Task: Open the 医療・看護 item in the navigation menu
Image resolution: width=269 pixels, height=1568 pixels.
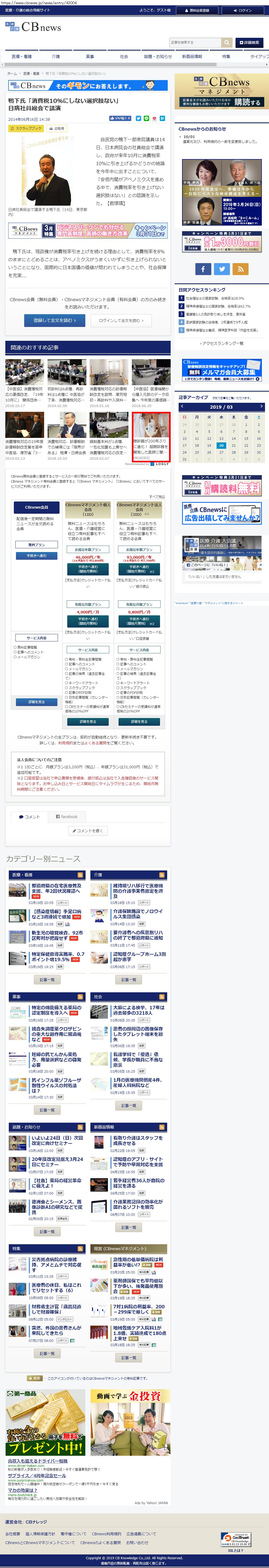Action: point(22,57)
